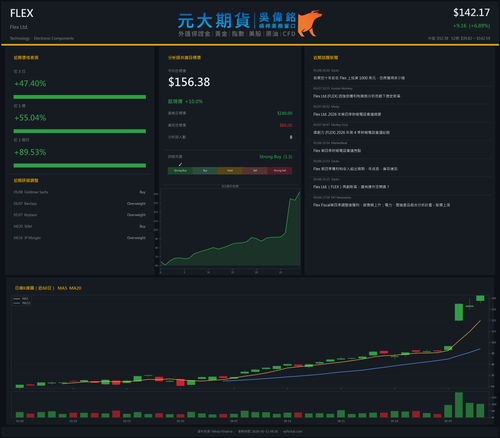This screenshot has height=438, width=500.
Task: Open the 05/07 Barclays rating row
Action: [x=80, y=204]
